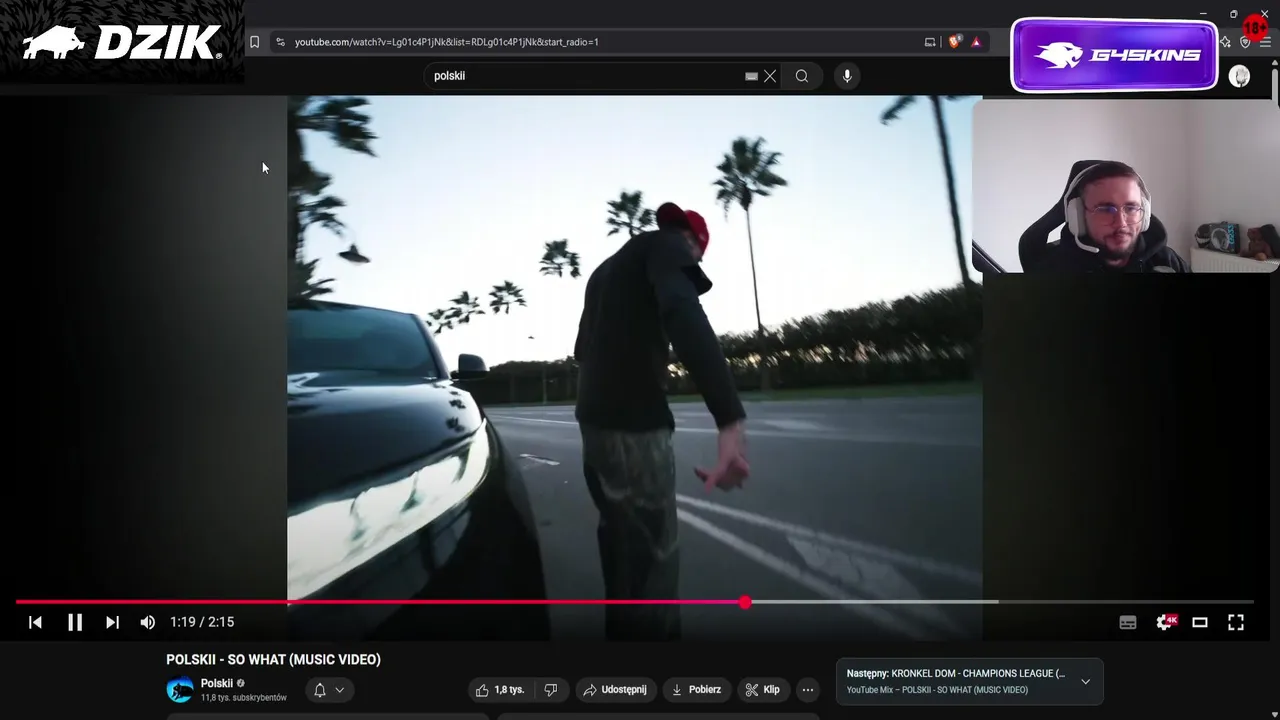Click the video title POLSKII - SO WHAT
Screen dimensions: 1280x720
tap(273, 660)
